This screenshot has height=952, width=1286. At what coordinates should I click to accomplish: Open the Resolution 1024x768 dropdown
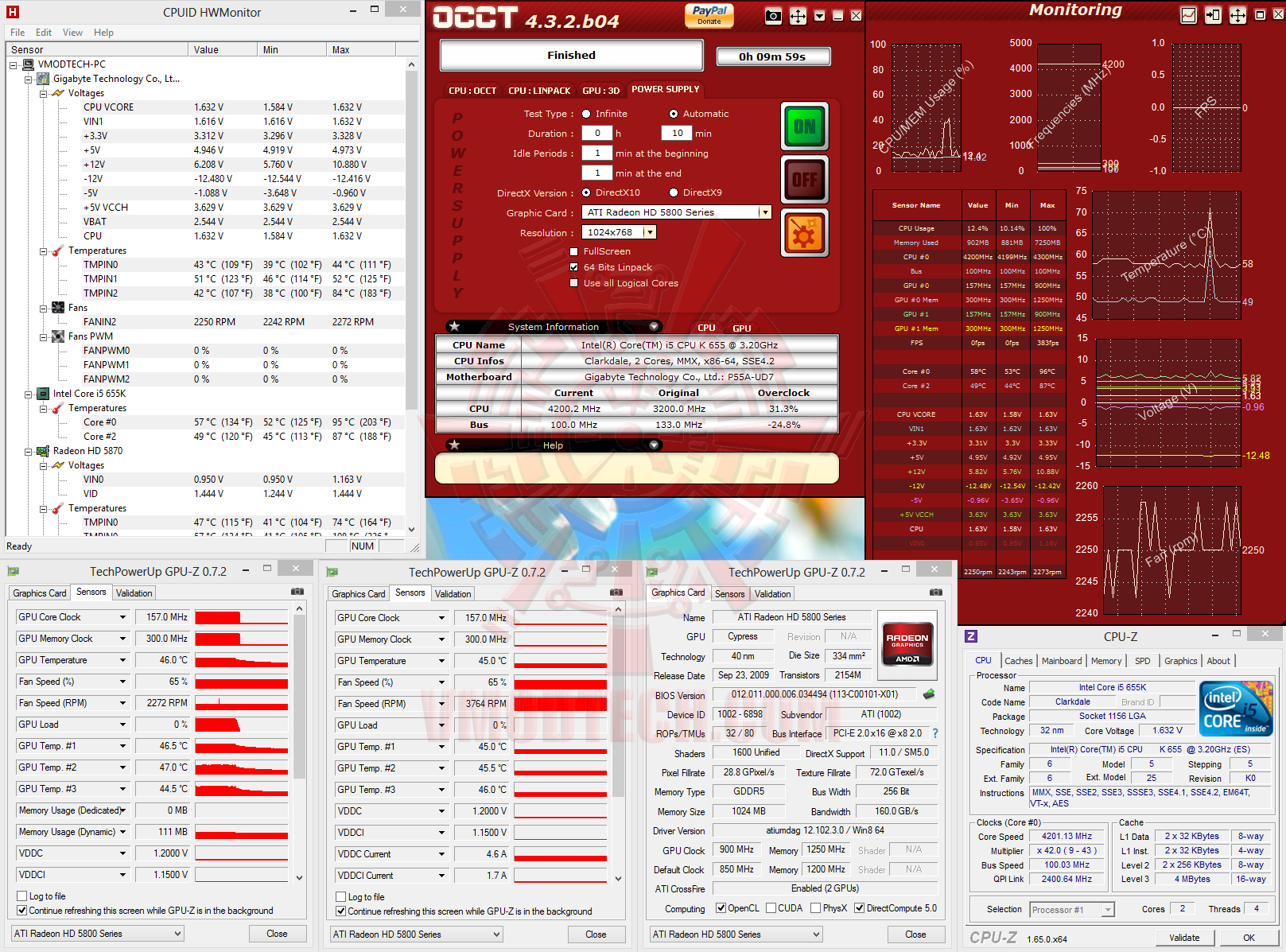click(x=650, y=232)
